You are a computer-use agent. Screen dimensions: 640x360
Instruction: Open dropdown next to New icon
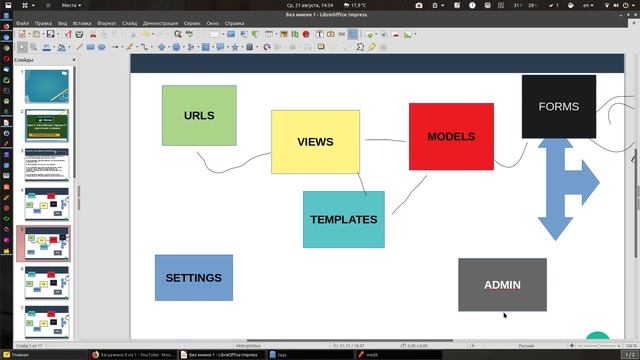pos(29,35)
